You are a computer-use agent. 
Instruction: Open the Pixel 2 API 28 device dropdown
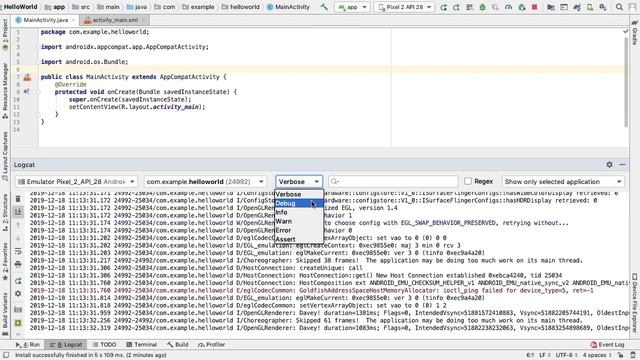[x=404, y=7]
